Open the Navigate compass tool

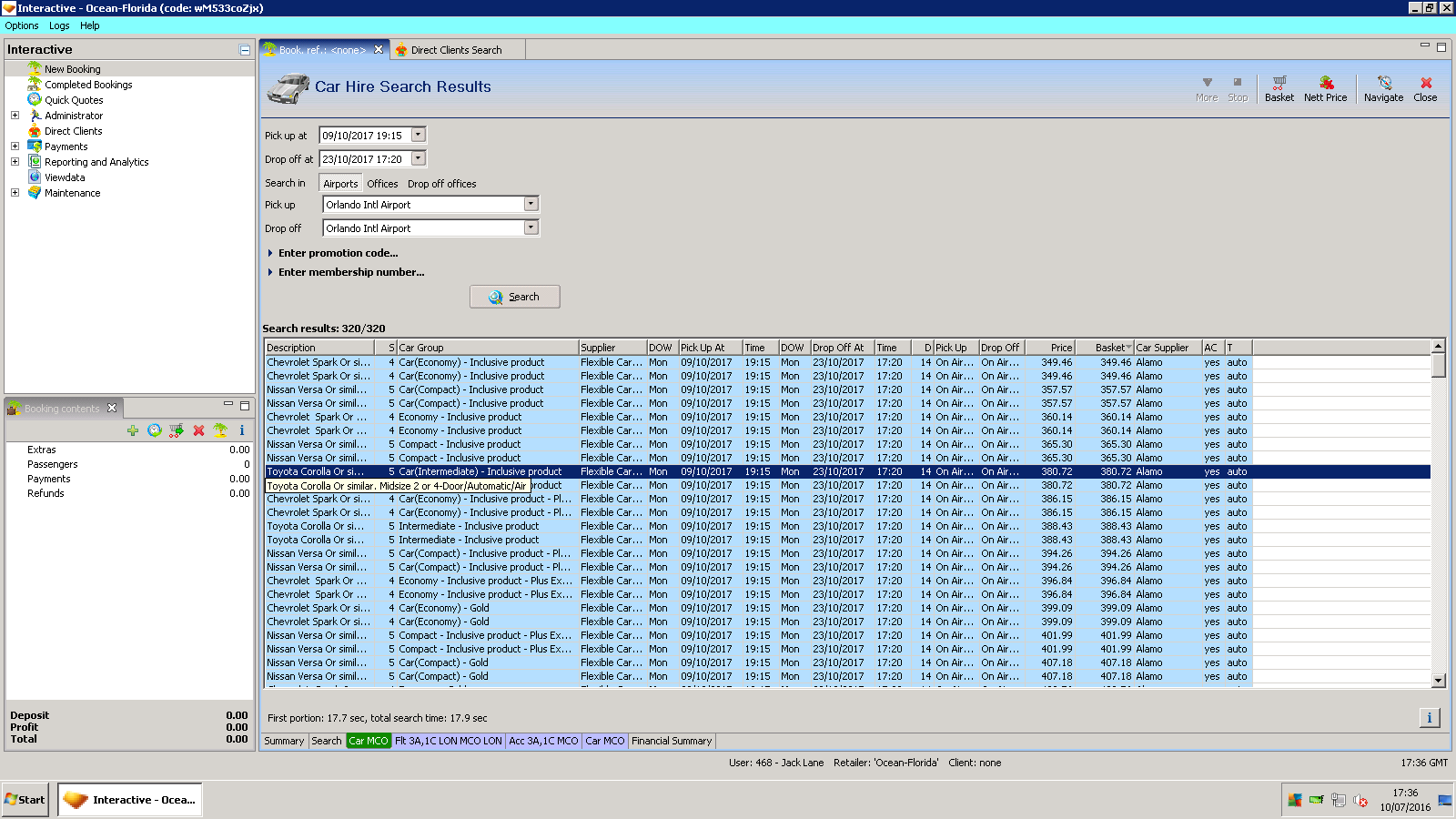[1383, 83]
